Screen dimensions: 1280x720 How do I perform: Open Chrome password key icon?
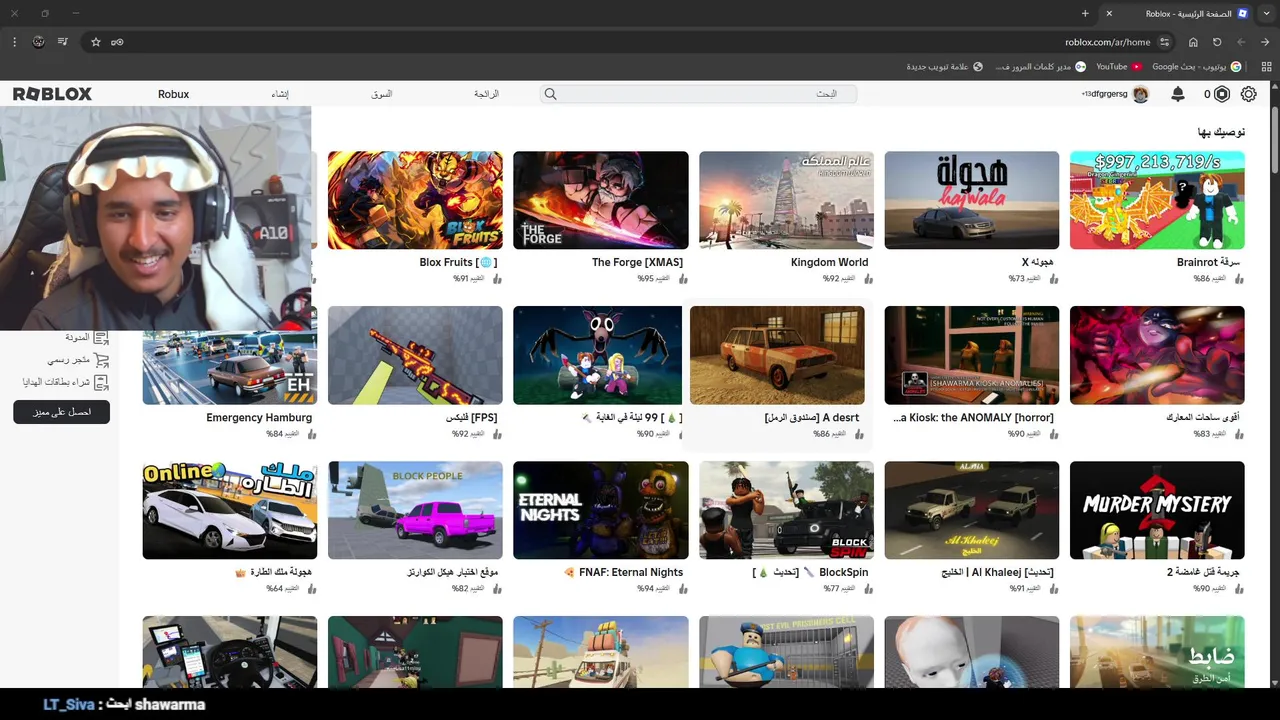[x=118, y=42]
